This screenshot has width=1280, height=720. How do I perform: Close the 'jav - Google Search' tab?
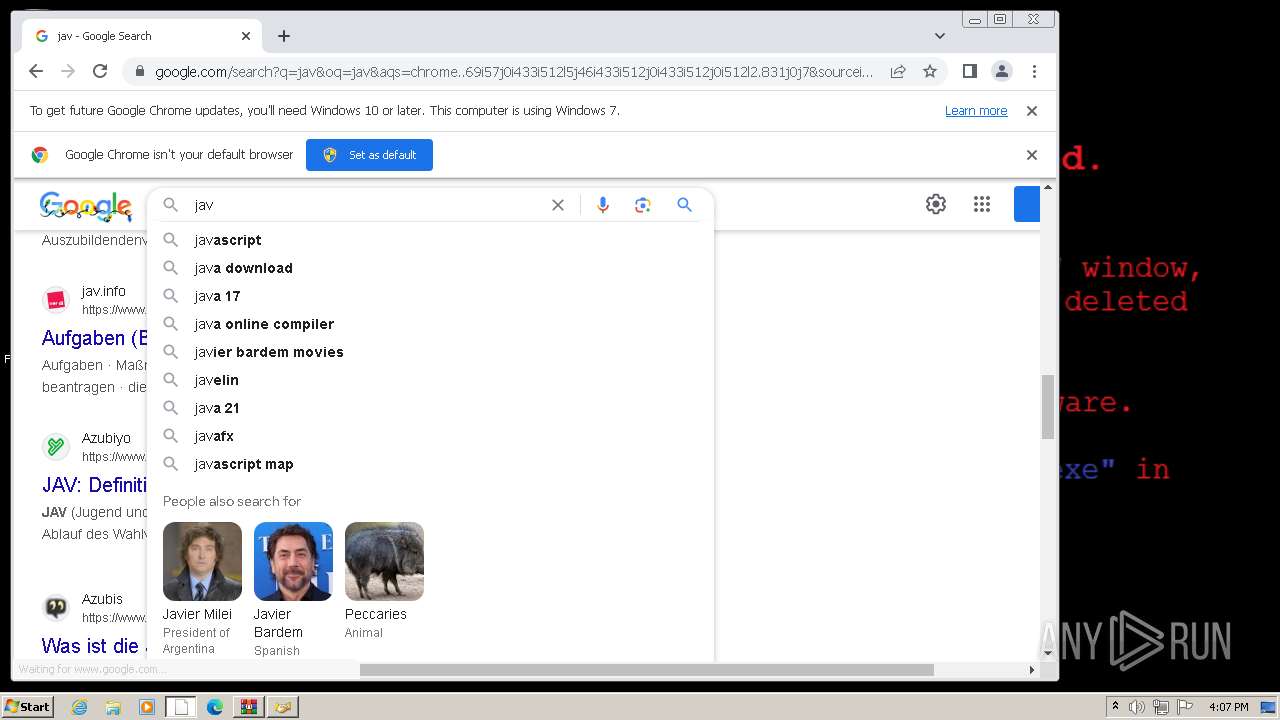[246, 36]
